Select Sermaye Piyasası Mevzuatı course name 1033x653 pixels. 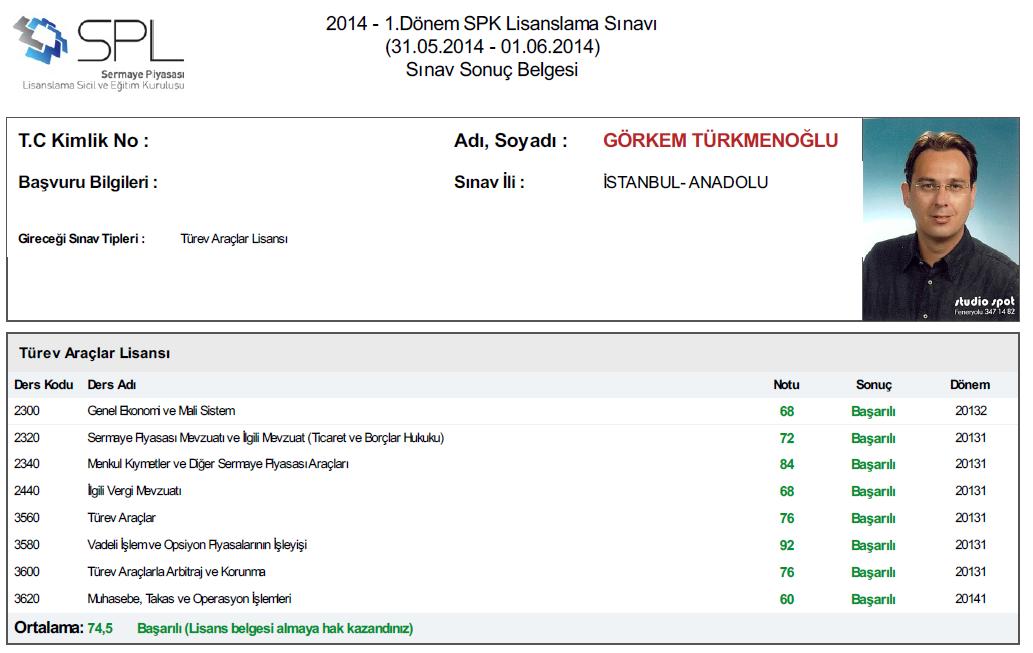tap(265, 438)
